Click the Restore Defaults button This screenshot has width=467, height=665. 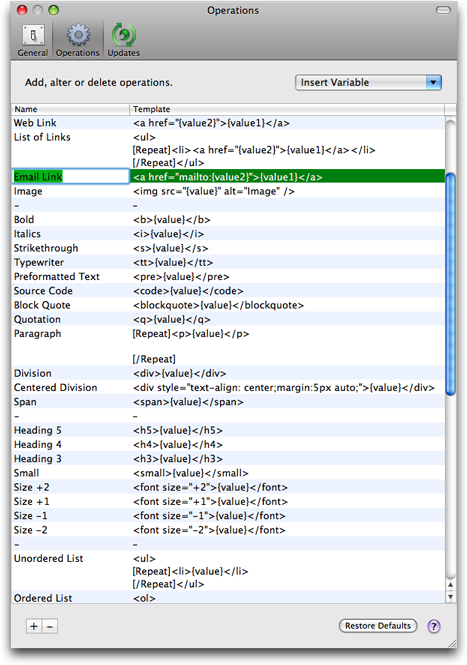378,626
